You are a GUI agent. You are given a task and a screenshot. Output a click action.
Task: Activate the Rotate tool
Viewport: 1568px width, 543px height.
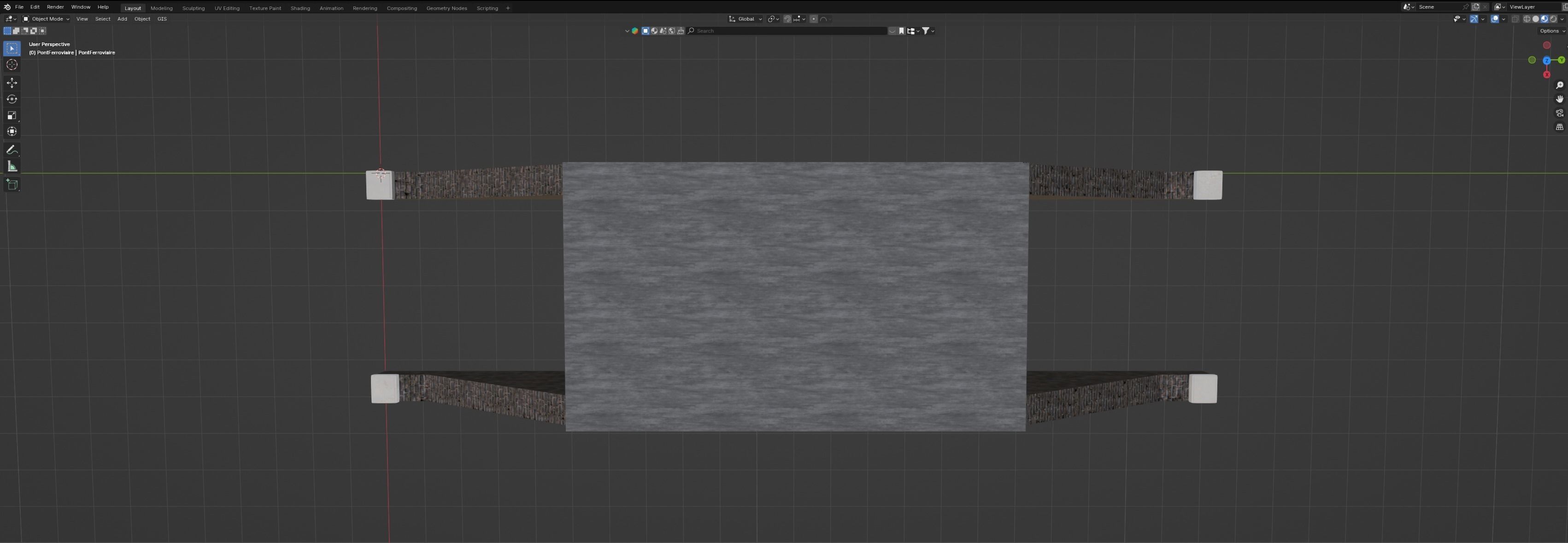(12, 99)
